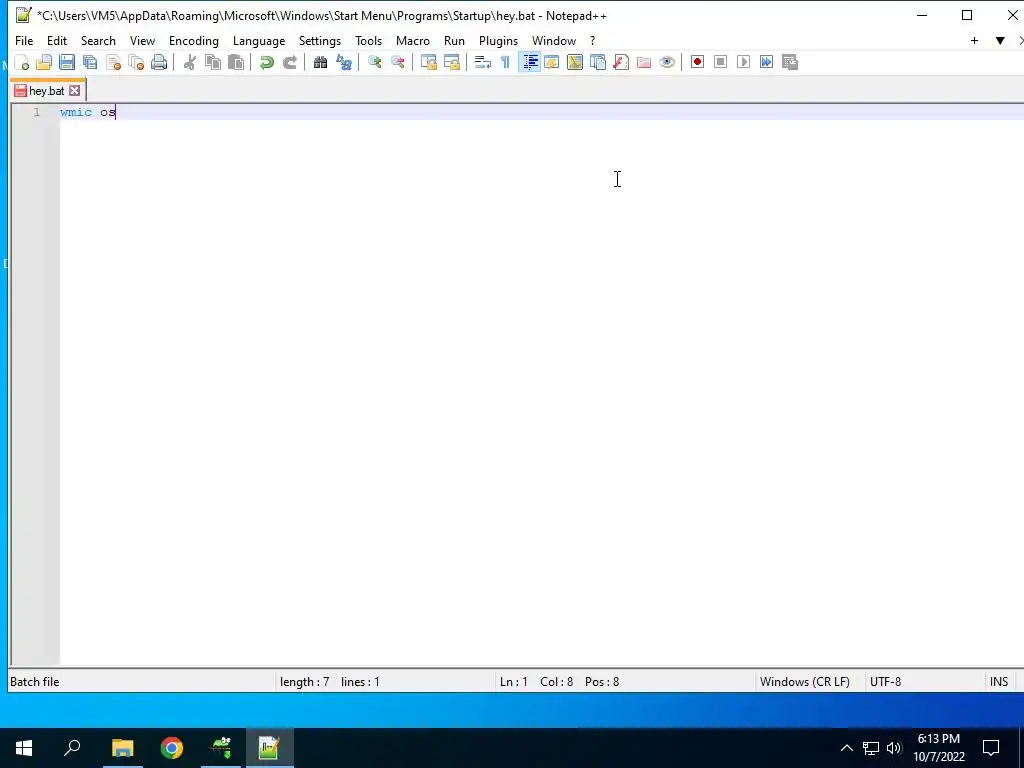Click the 'UTF-8' encoding status

[885, 682]
